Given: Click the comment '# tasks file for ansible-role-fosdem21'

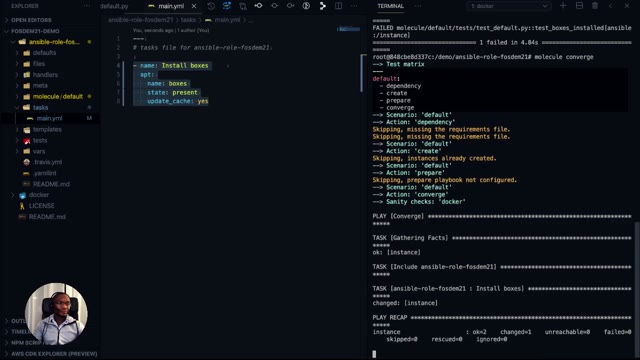Looking at the screenshot, I should [201, 47].
